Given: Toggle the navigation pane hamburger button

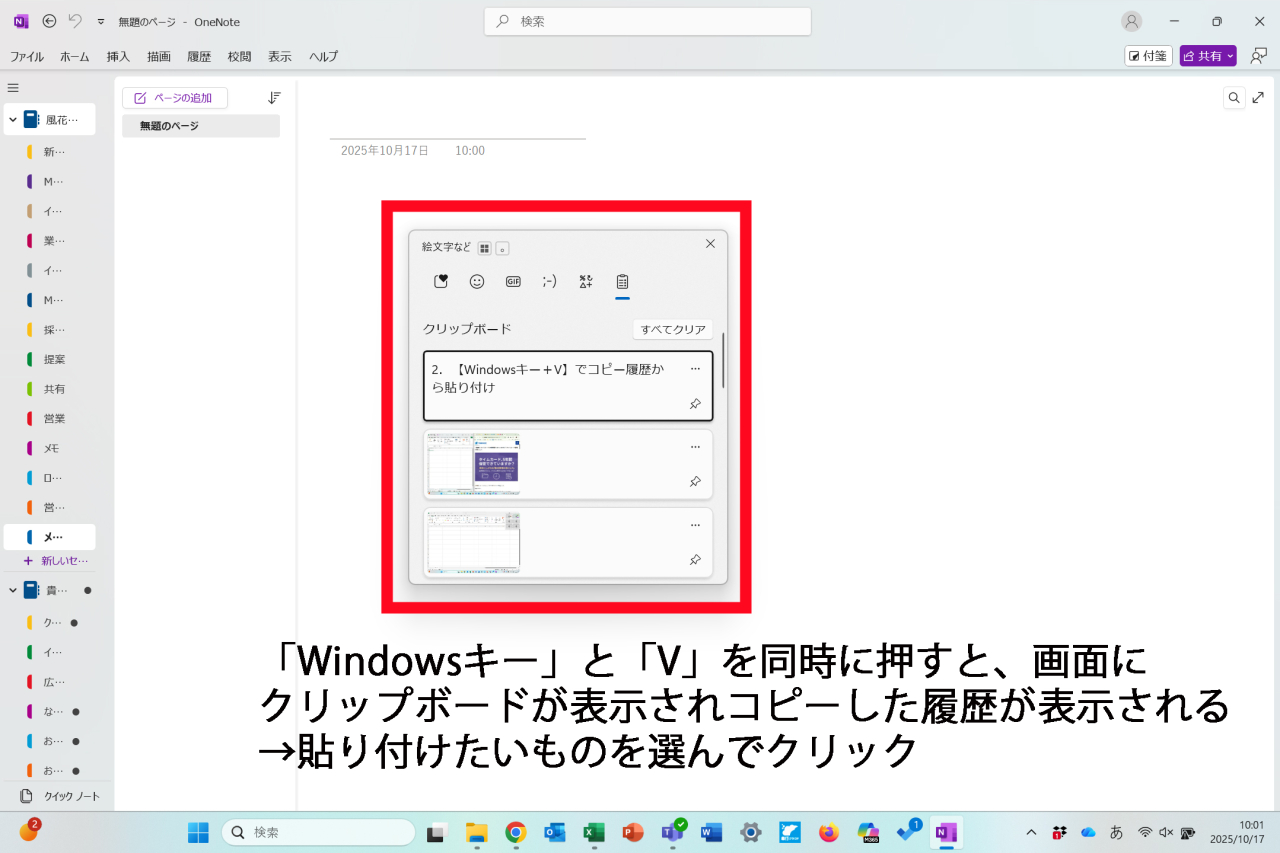Looking at the screenshot, I should [x=13, y=88].
